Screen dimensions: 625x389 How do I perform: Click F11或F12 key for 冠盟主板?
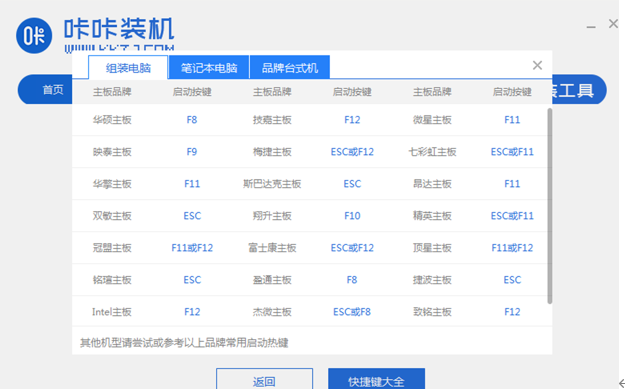[192, 248]
